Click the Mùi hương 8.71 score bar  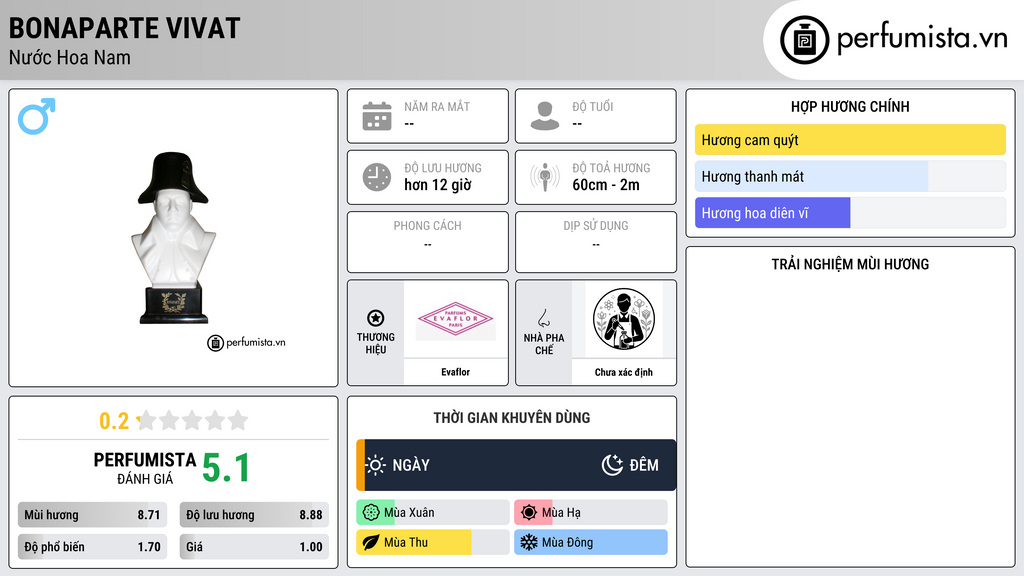(92, 515)
